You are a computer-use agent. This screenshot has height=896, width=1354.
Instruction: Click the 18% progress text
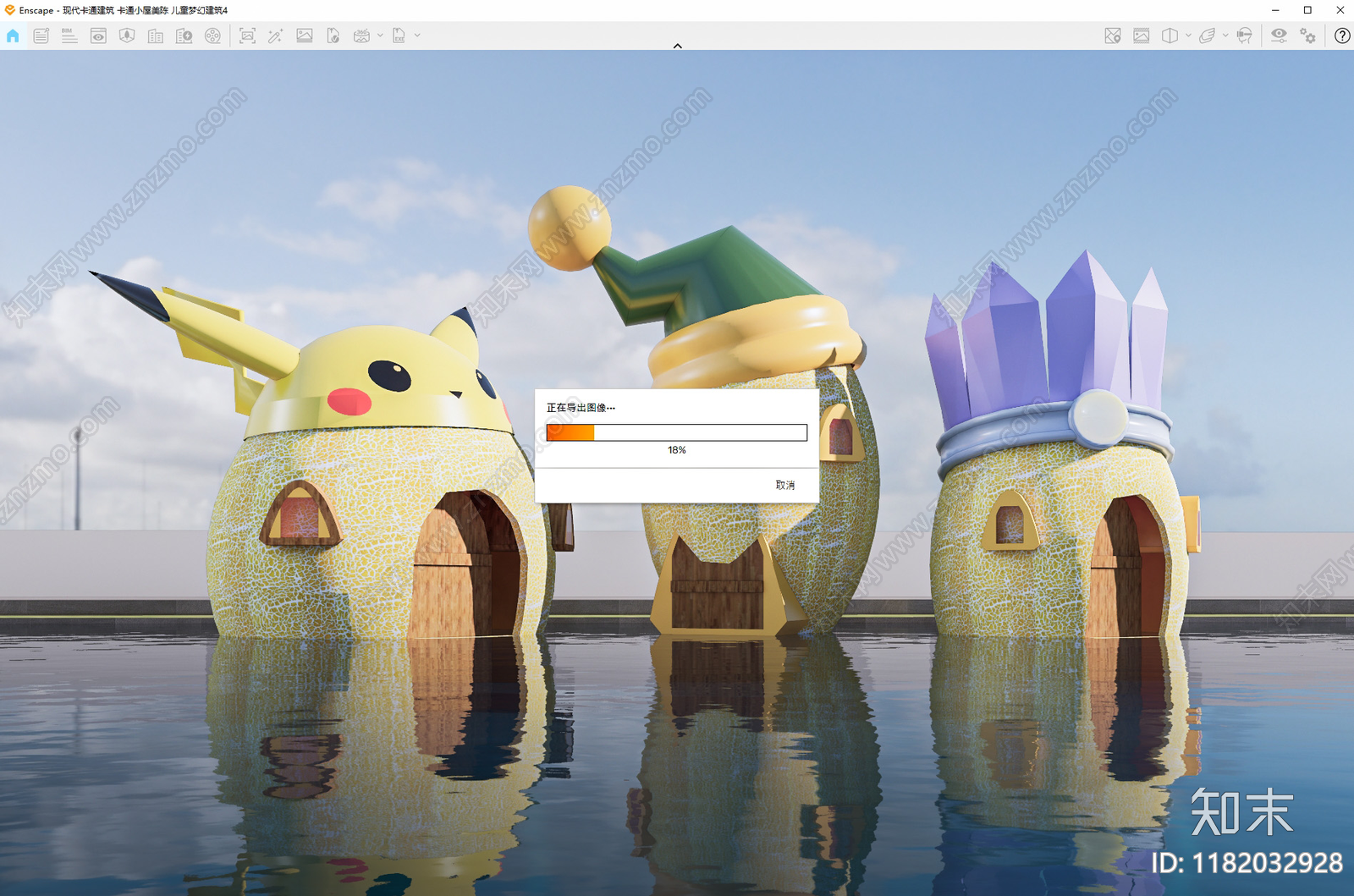tap(677, 450)
